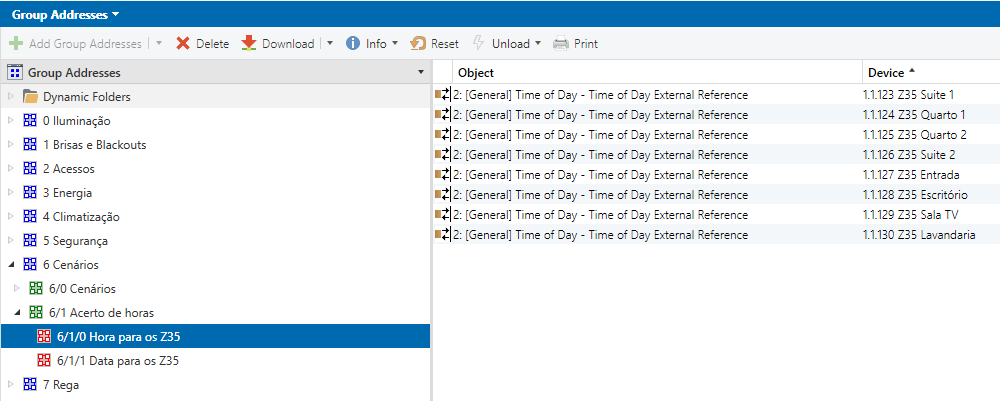Click the Print printer icon

click(x=561, y=44)
